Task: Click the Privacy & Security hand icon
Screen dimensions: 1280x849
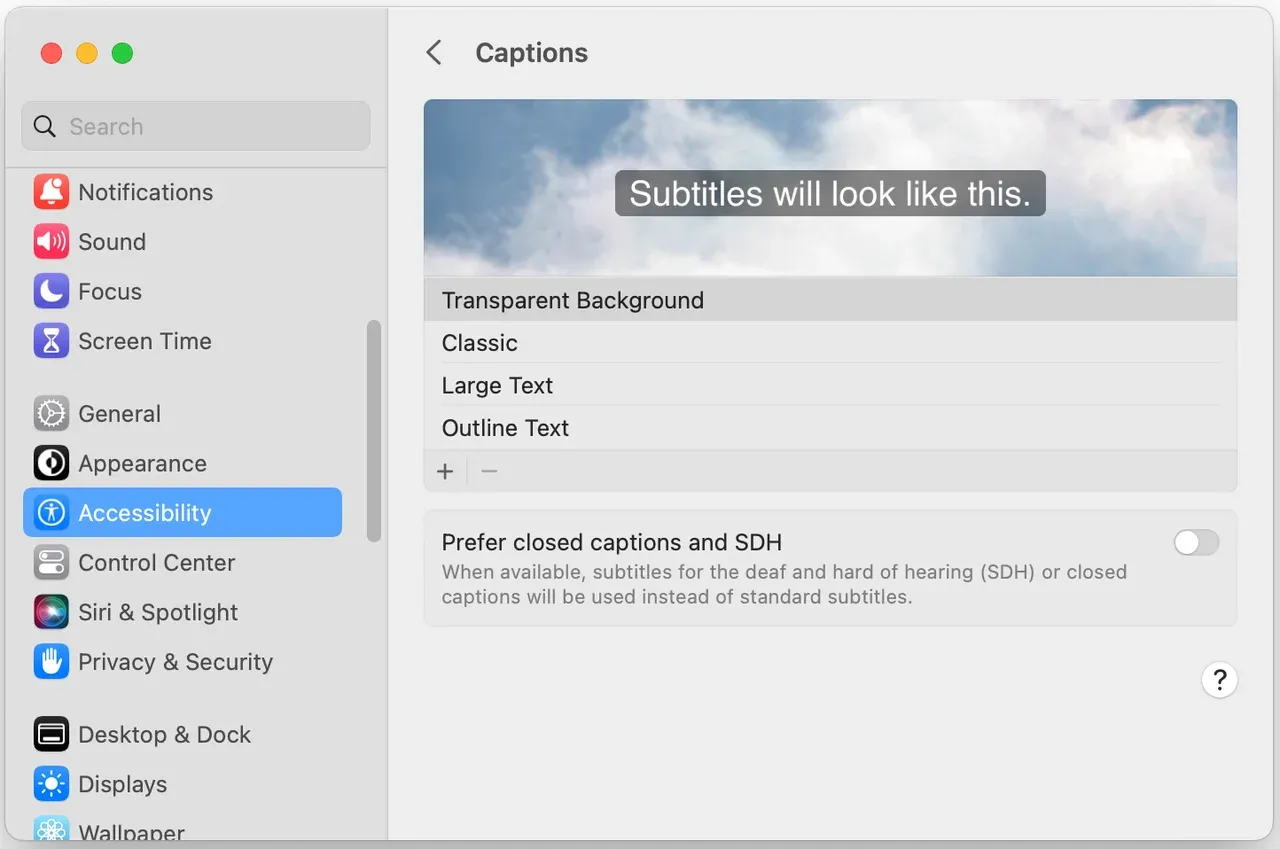Action: coord(51,662)
